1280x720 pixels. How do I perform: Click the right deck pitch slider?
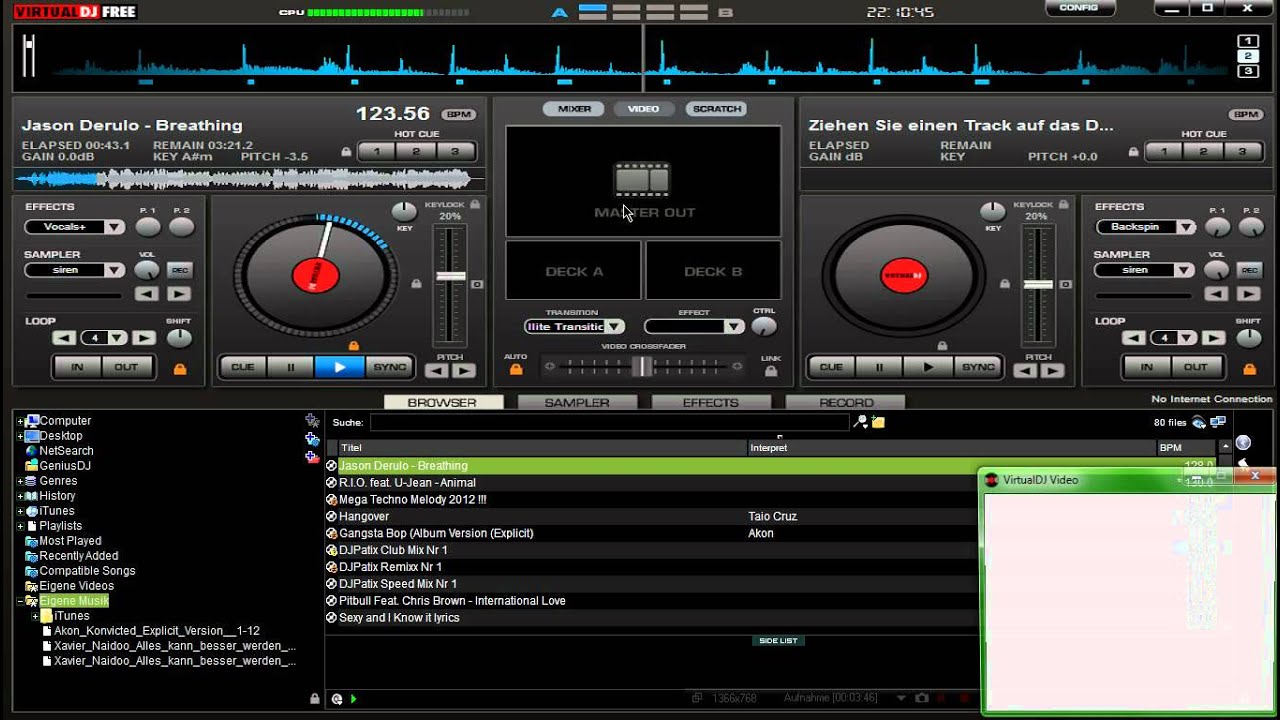click(1038, 286)
